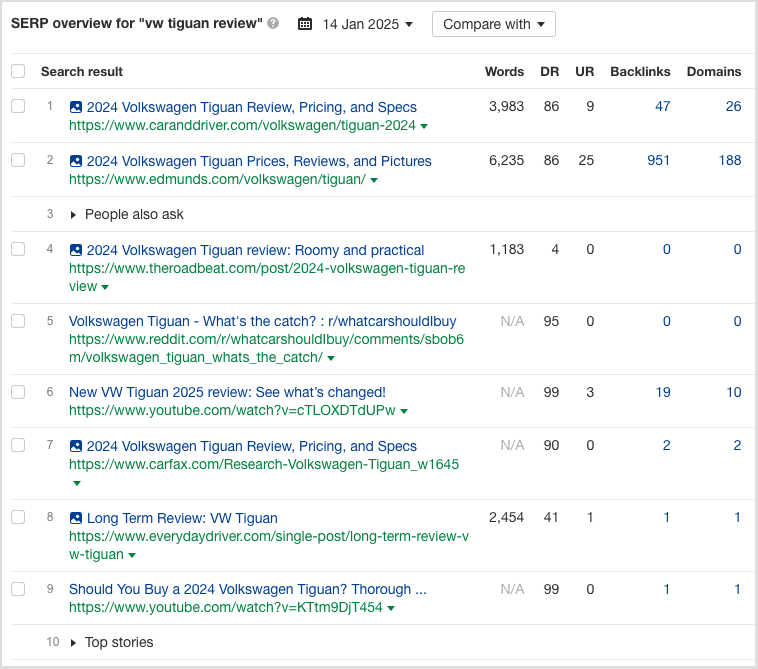Viewport: 758px width, 669px height.
Task: Click the Words column header
Action: click(504, 72)
